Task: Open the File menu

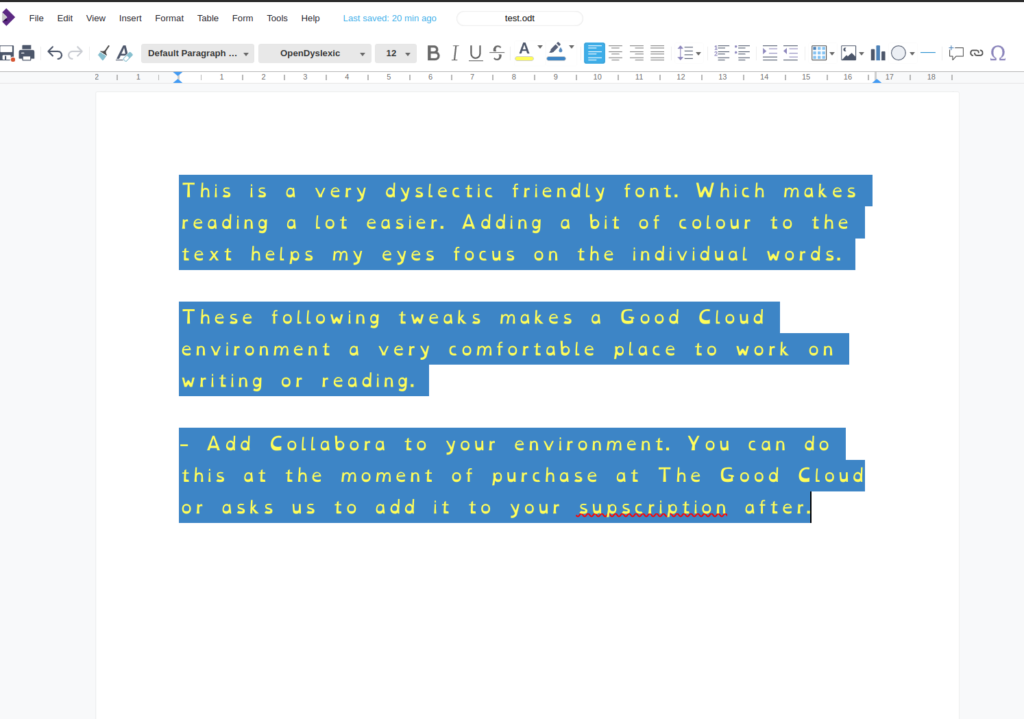Action: click(x=36, y=18)
